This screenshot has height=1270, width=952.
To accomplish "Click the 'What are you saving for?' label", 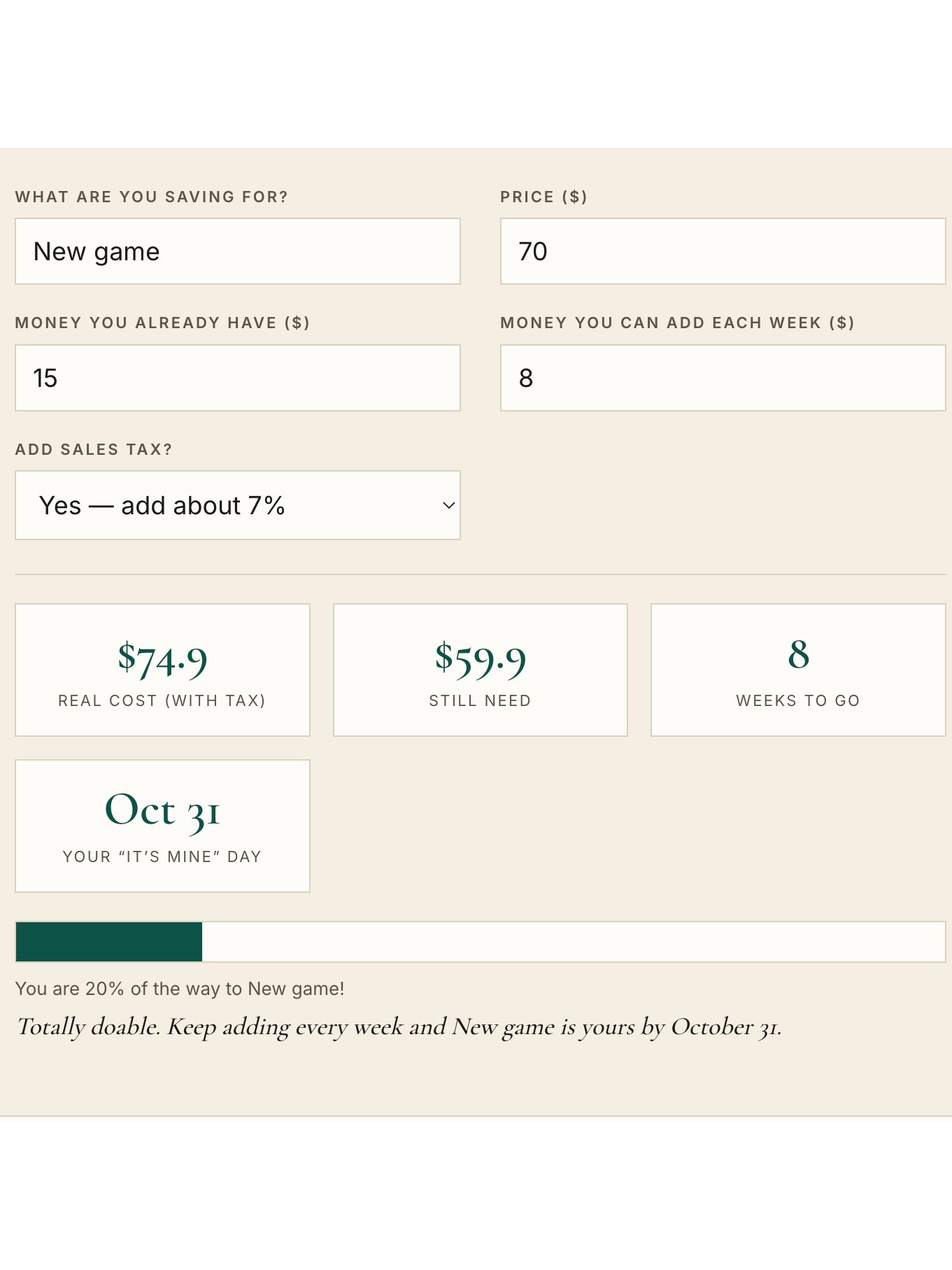I will [x=152, y=197].
